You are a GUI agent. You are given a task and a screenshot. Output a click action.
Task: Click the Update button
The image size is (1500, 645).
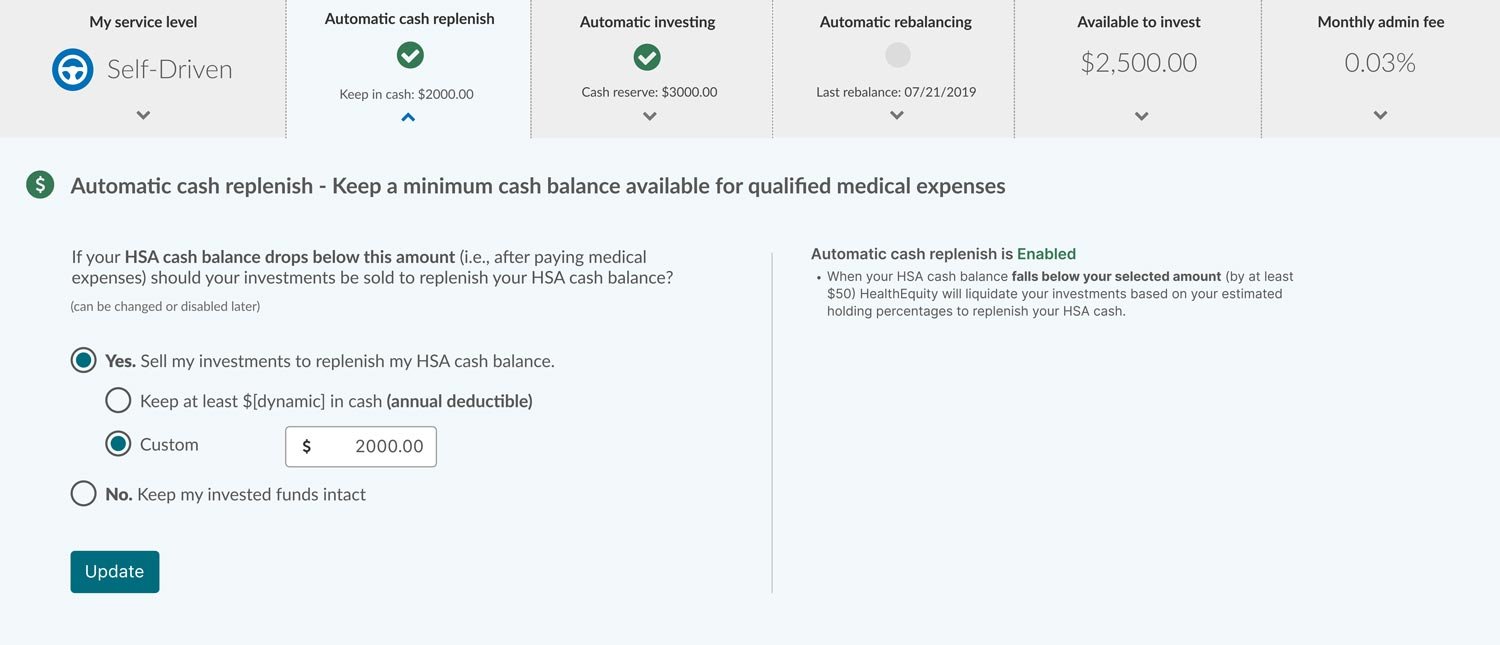(x=114, y=571)
